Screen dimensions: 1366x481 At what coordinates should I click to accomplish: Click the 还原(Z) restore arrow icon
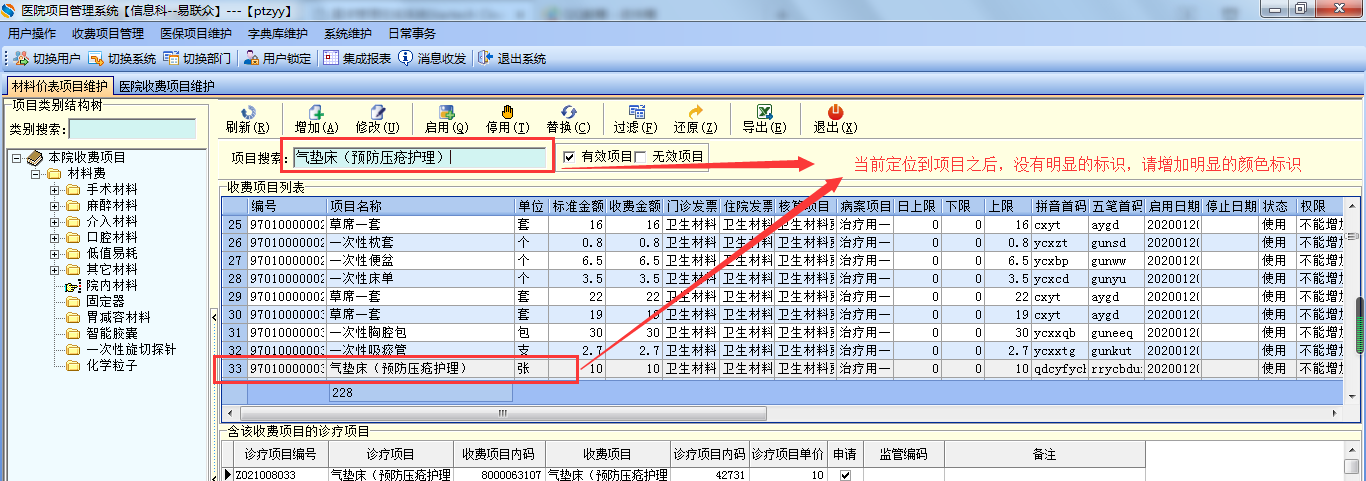(x=696, y=112)
